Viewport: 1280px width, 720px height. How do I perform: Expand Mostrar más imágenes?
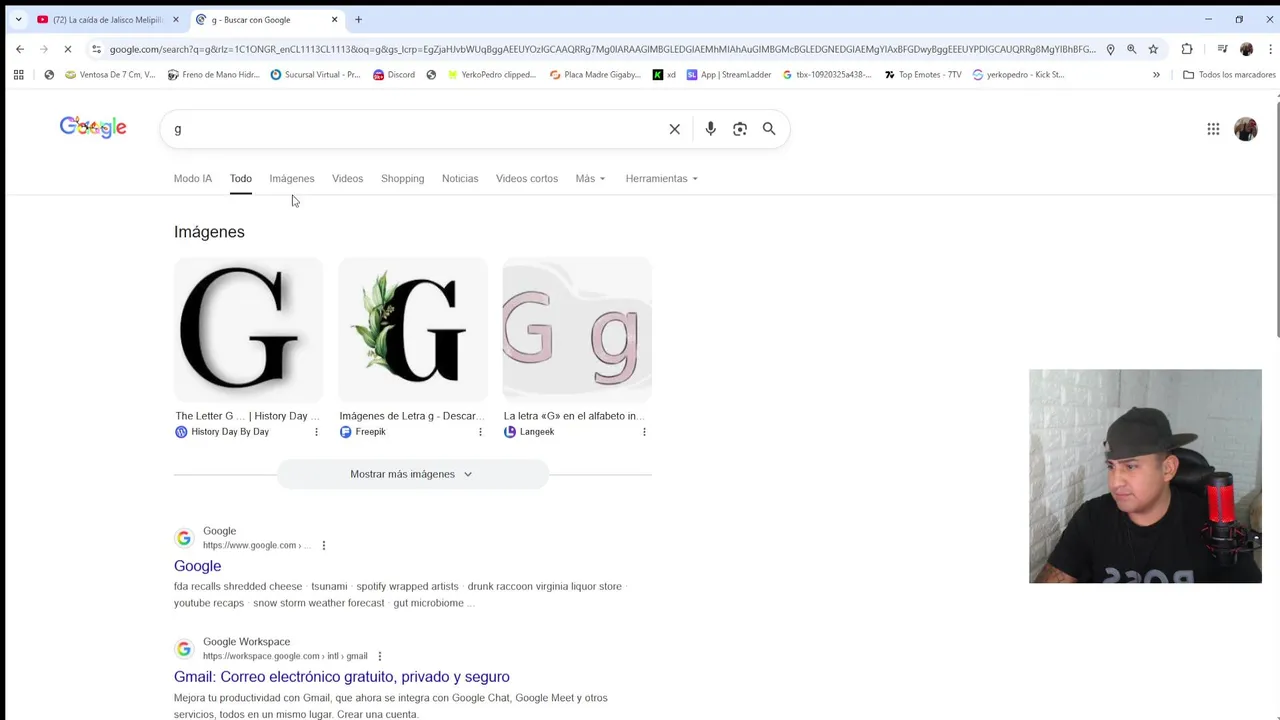tap(412, 474)
